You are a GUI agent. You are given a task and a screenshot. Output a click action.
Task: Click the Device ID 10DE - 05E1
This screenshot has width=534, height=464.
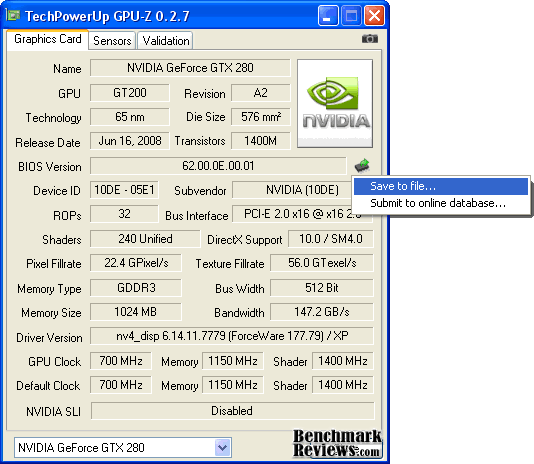point(124,190)
